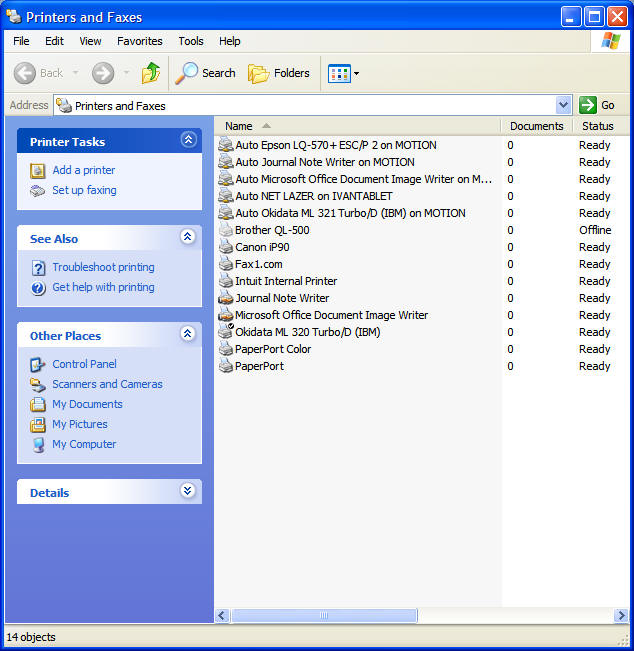Sort list by the Name column header
This screenshot has height=651, width=634.
240,126
